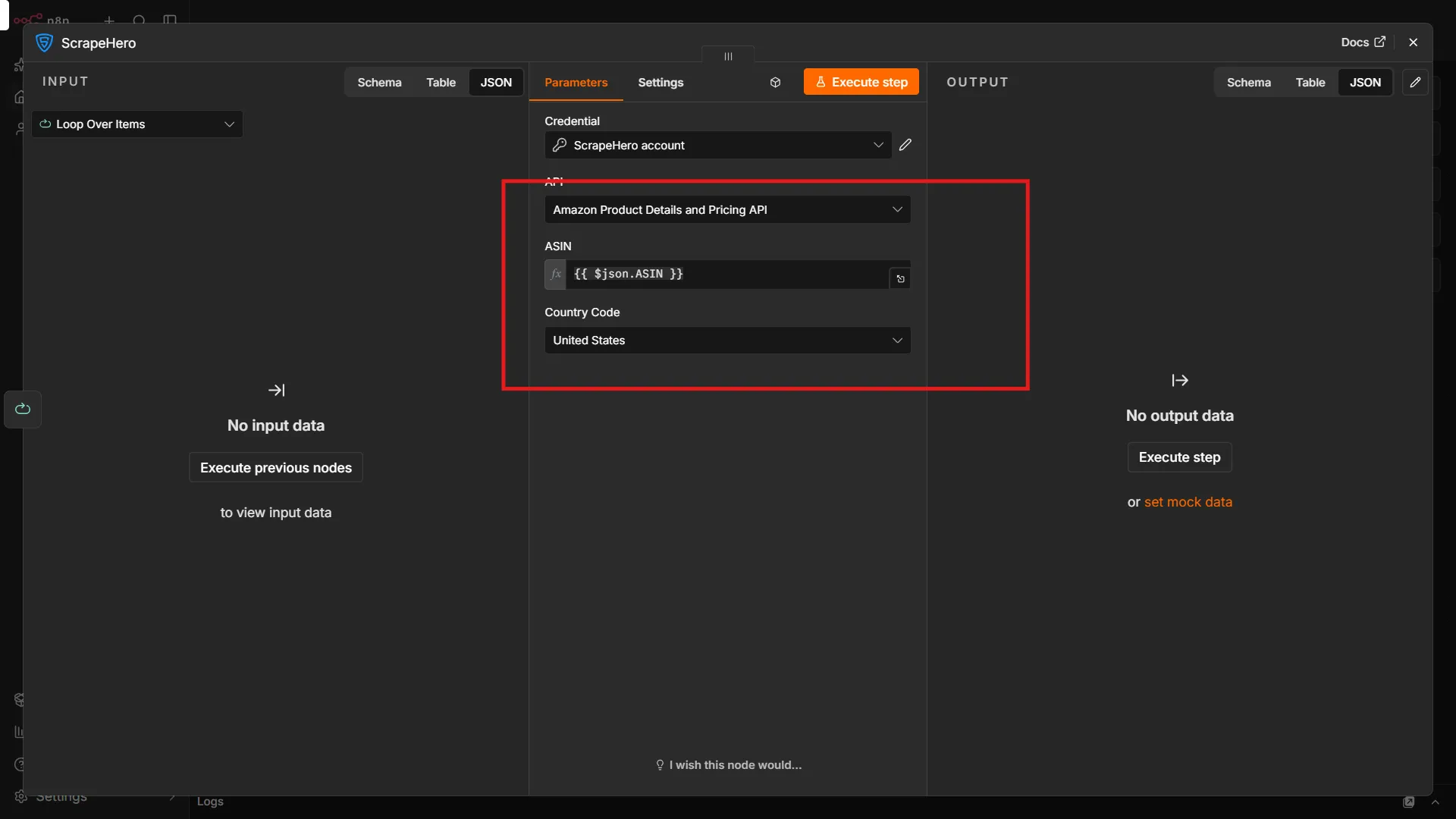Click the Loop Over Items side node icon

[23, 409]
